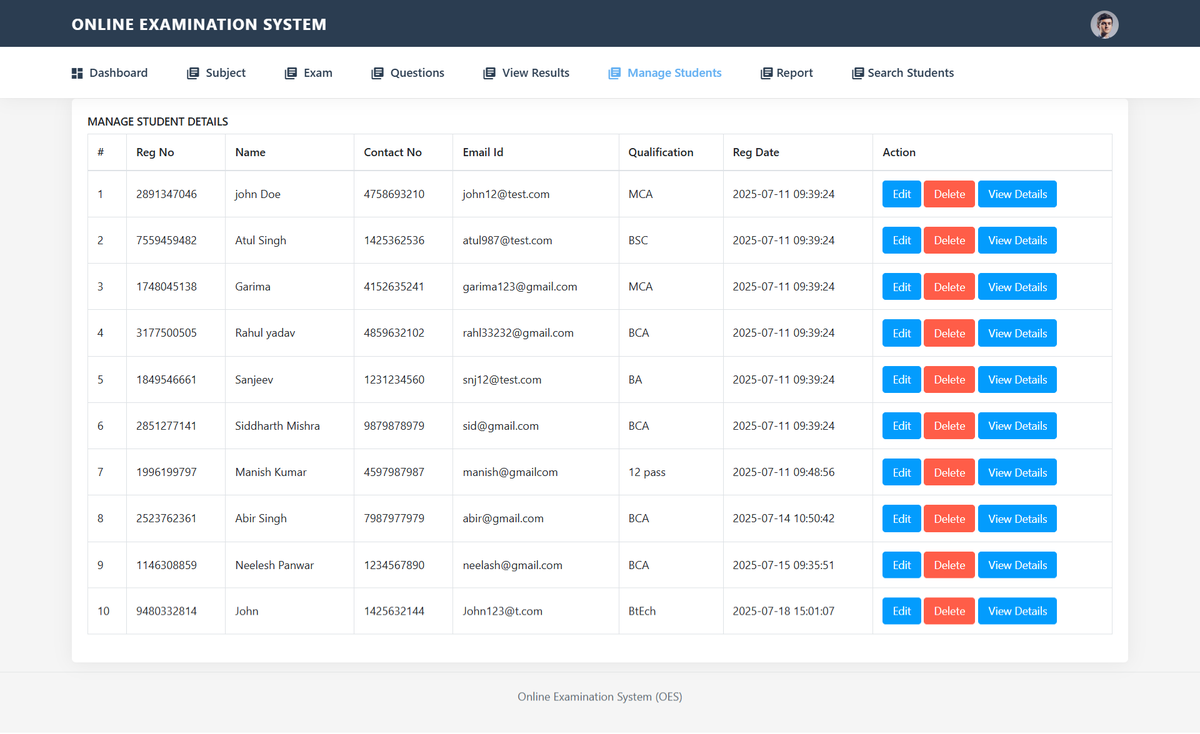This screenshot has width=1200, height=734.
Task: Click the Manage Students menu icon
Action: [615, 73]
